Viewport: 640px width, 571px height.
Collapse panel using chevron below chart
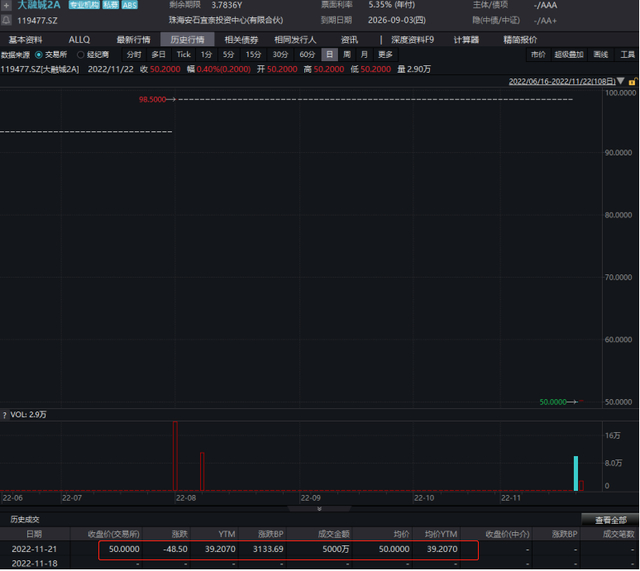tap(319, 509)
